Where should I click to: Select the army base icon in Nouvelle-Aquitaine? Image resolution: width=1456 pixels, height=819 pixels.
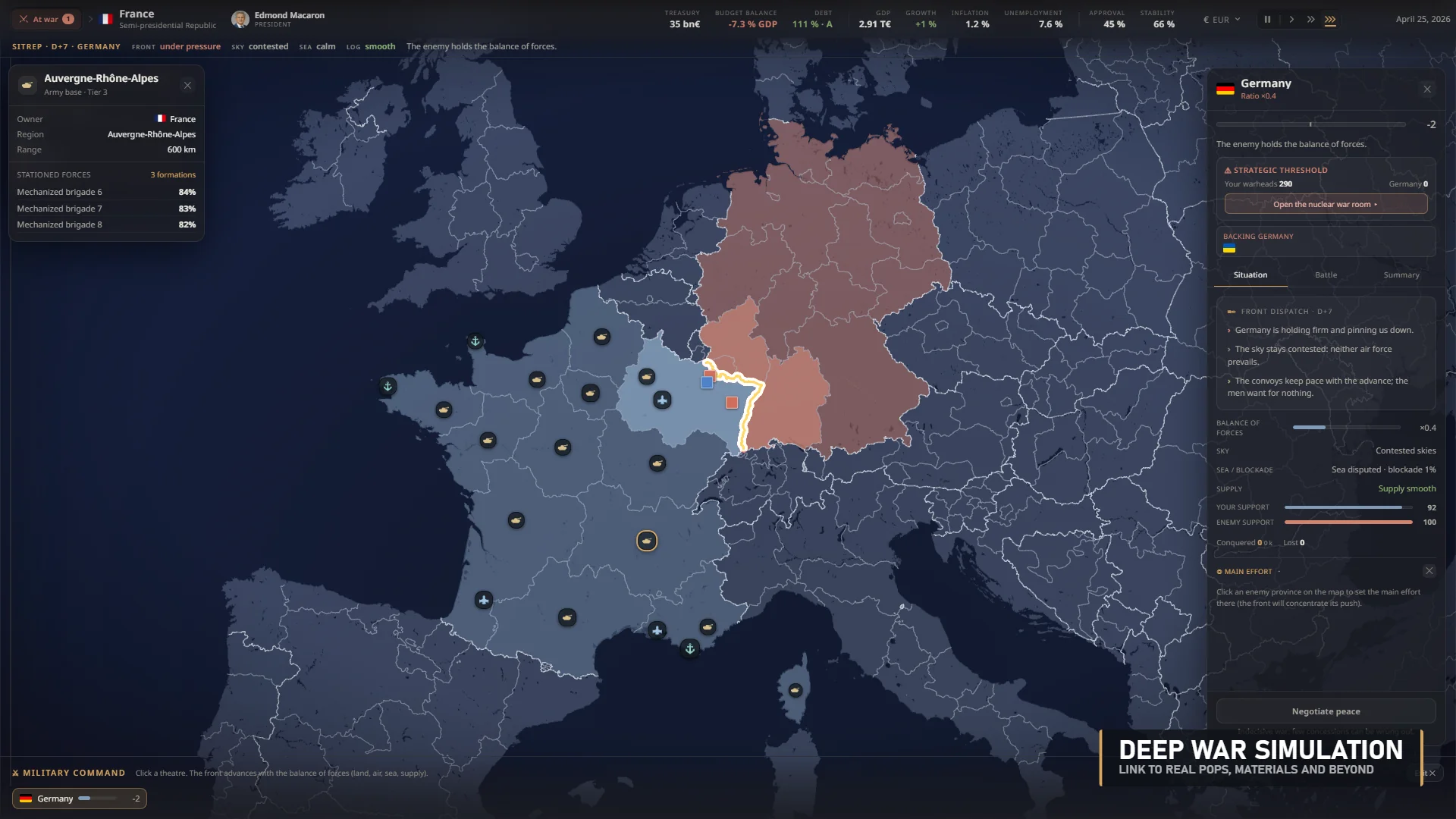[x=516, y=520]
